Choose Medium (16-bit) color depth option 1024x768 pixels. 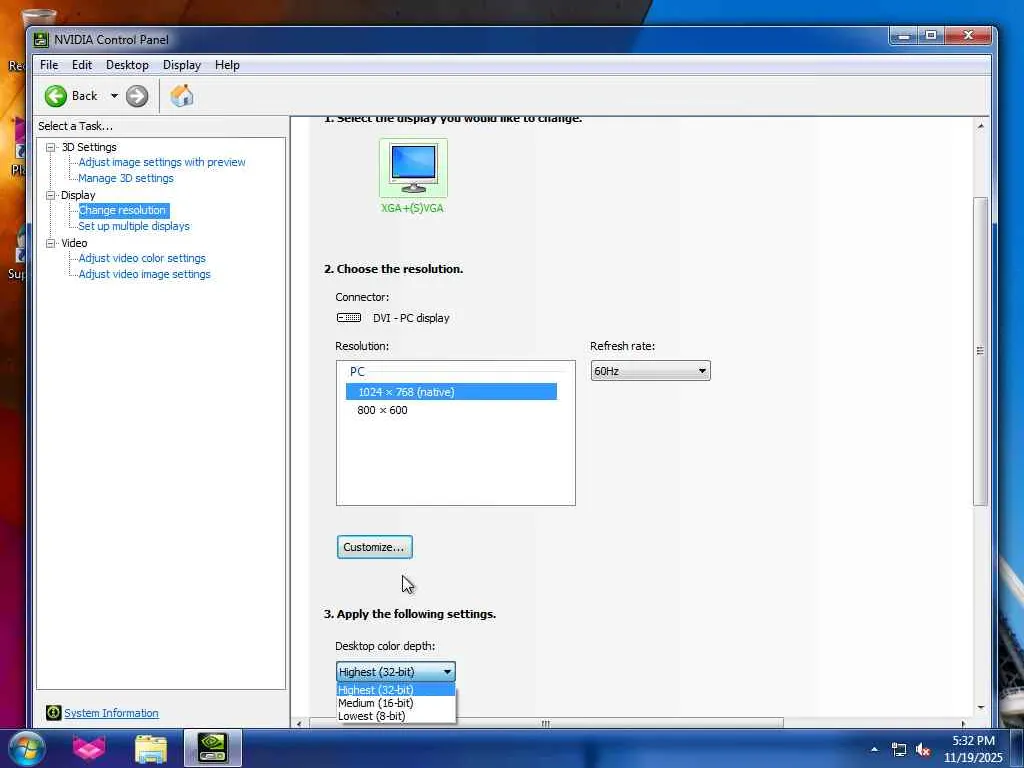coord(396,703)
